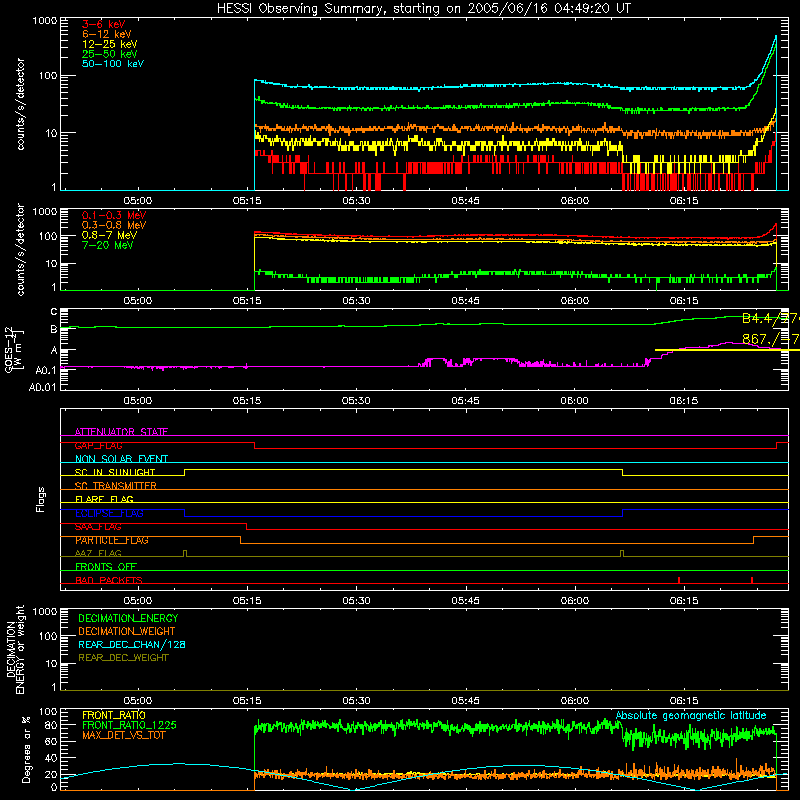Click the 0.3-0.8 MeV legend entry
Screen dimensions: 800x800
114,225
